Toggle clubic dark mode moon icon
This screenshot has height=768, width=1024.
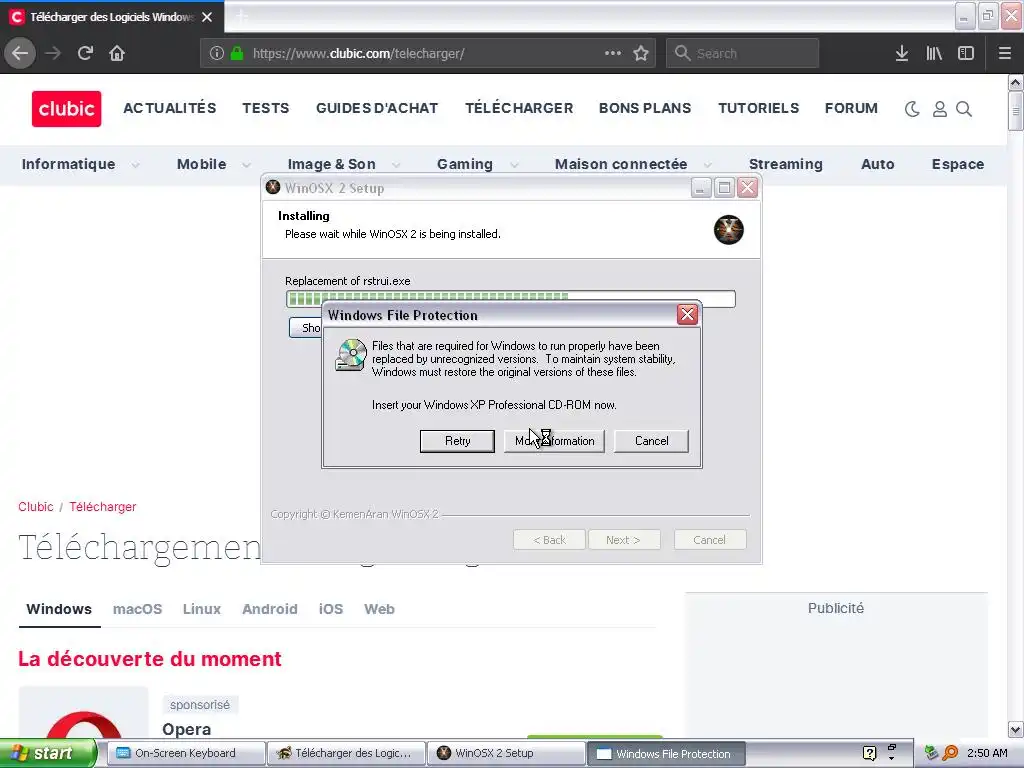[x=912, y=109]
